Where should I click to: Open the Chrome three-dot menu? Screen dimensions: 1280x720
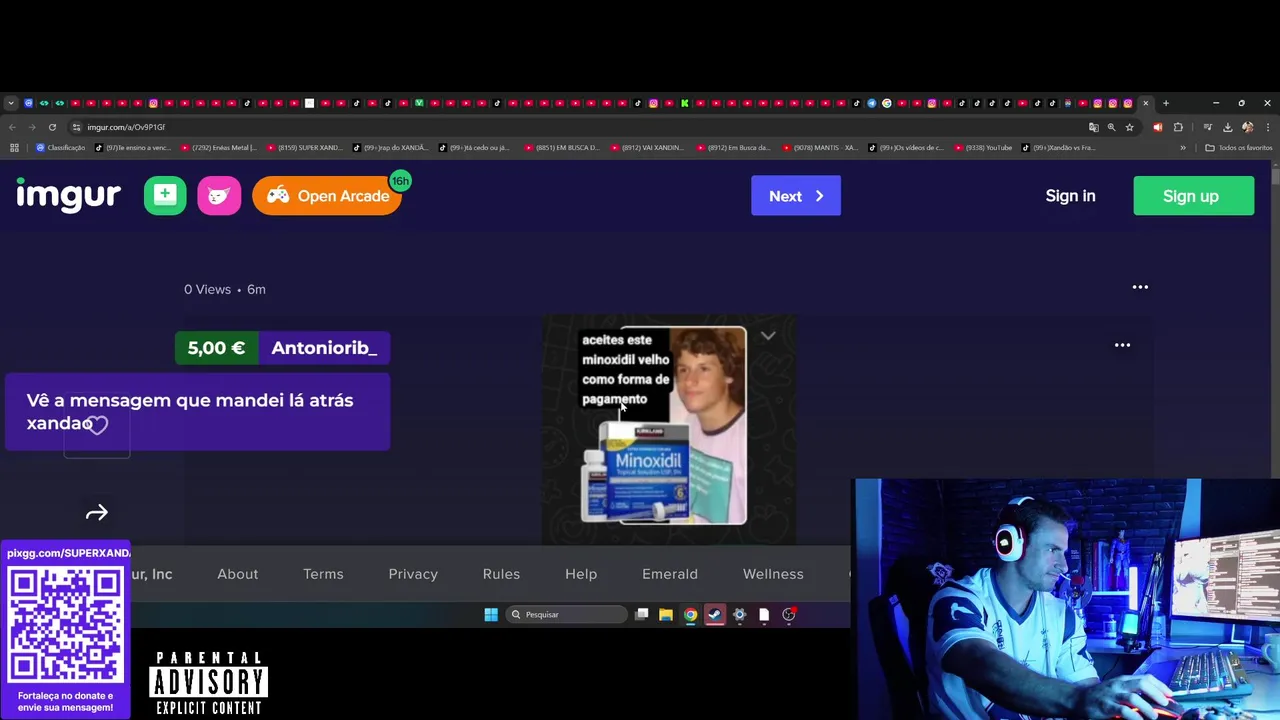pos(1268,127)
